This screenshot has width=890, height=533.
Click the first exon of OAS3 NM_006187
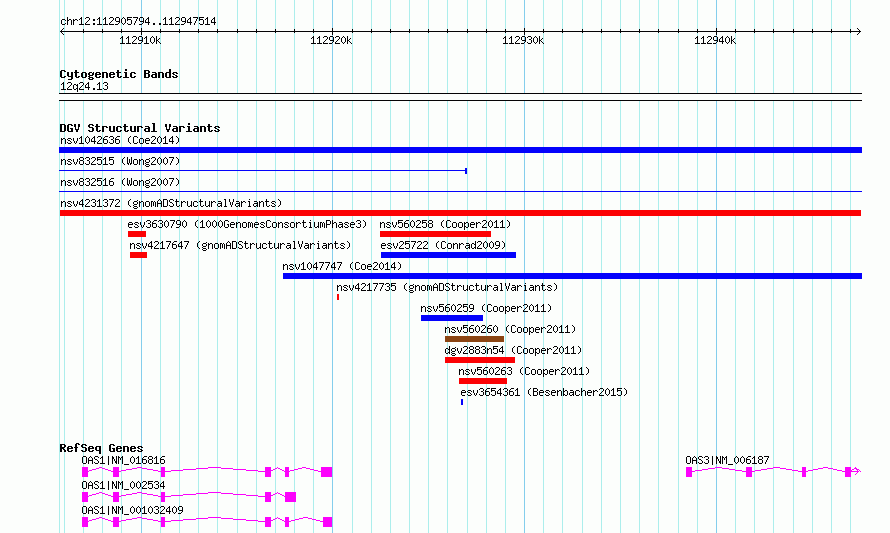(689, 472)
